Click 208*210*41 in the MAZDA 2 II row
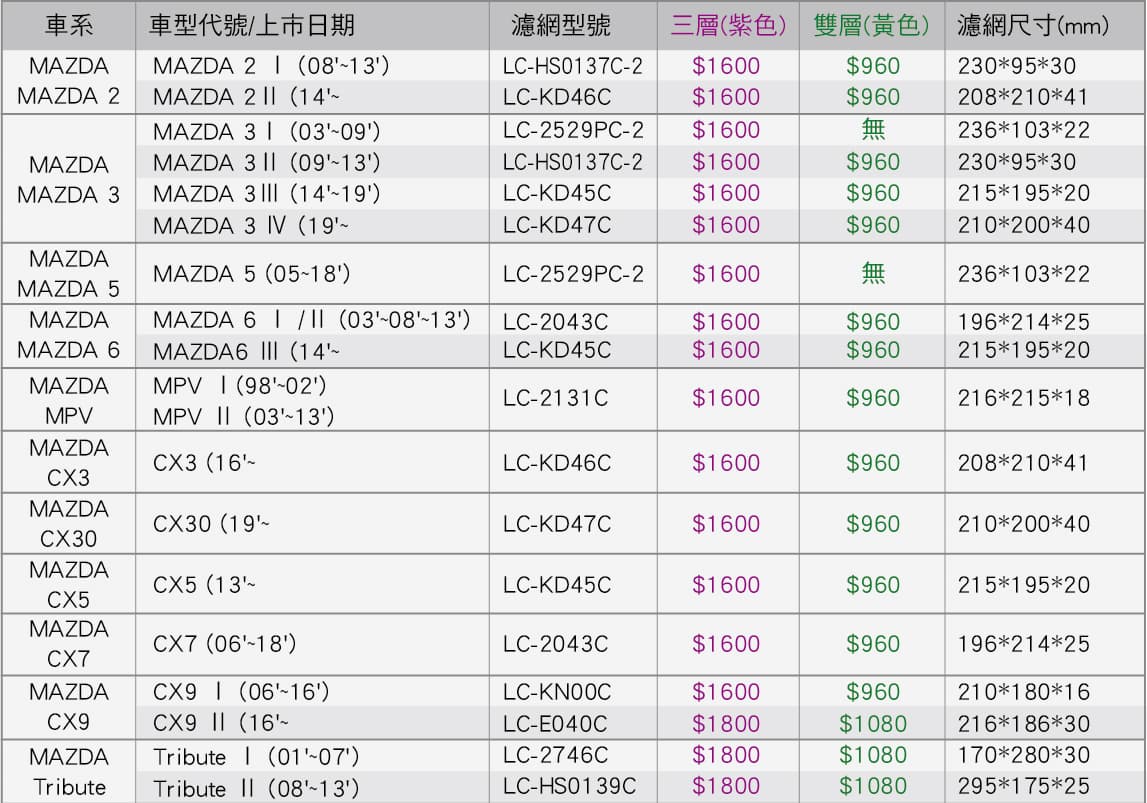 (1023, 97)
